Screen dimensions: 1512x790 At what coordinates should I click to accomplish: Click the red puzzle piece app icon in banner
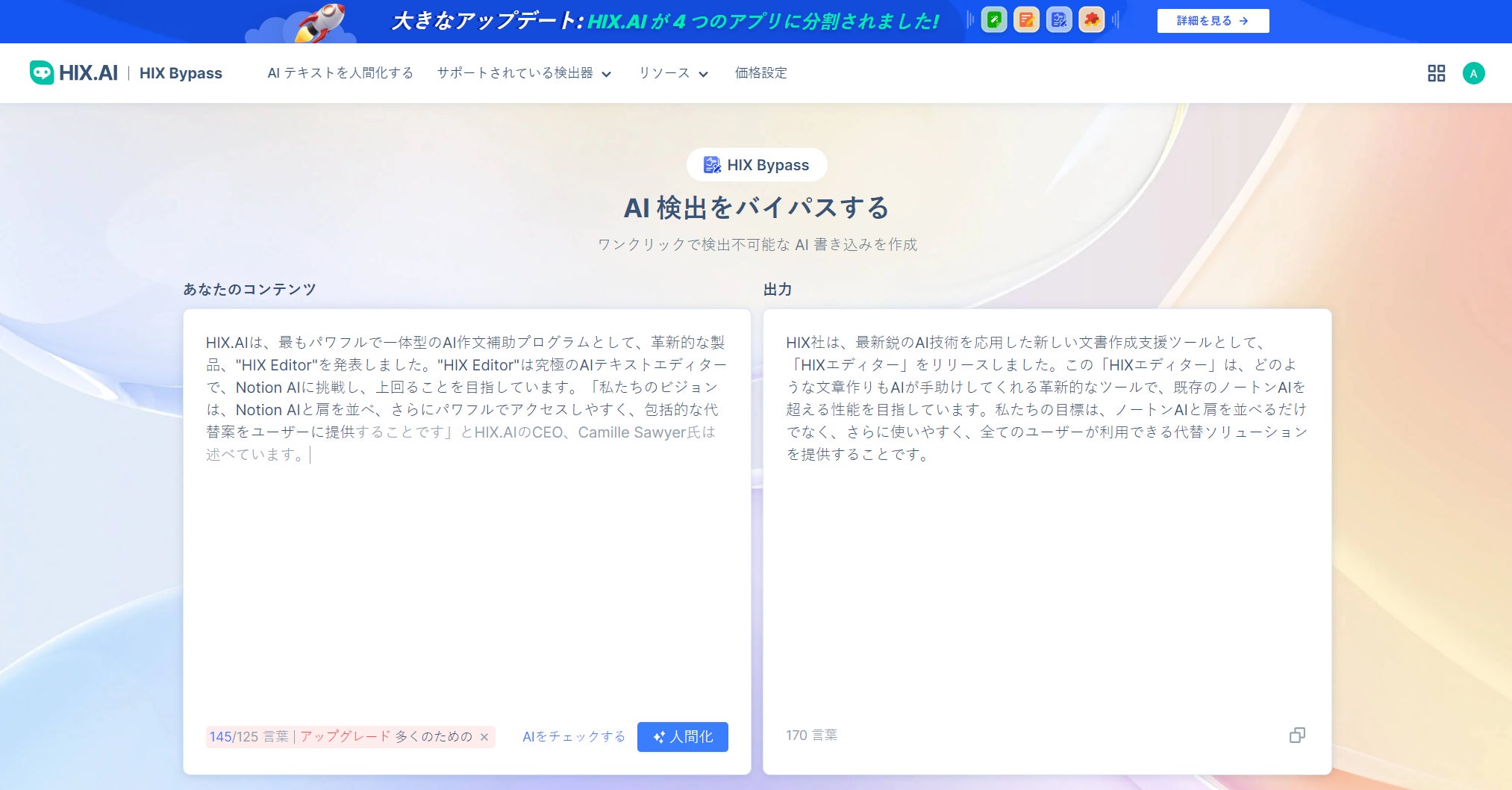point(1092,20)
